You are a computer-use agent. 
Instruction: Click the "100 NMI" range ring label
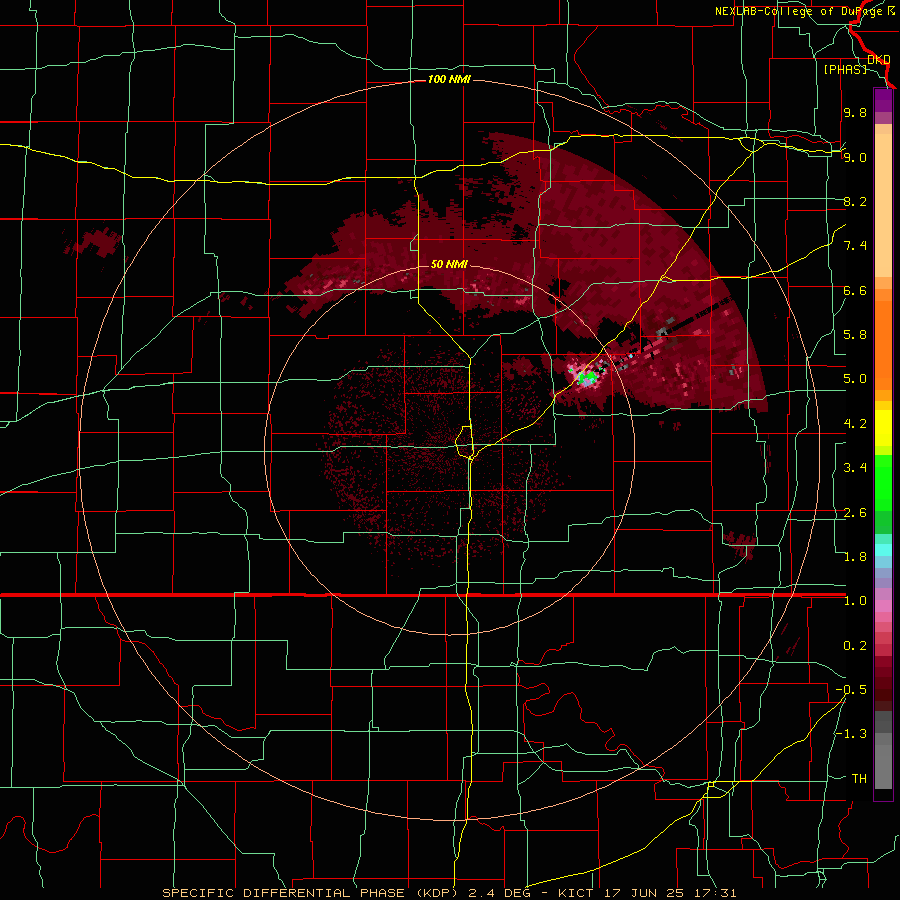[x=449, y=79]
